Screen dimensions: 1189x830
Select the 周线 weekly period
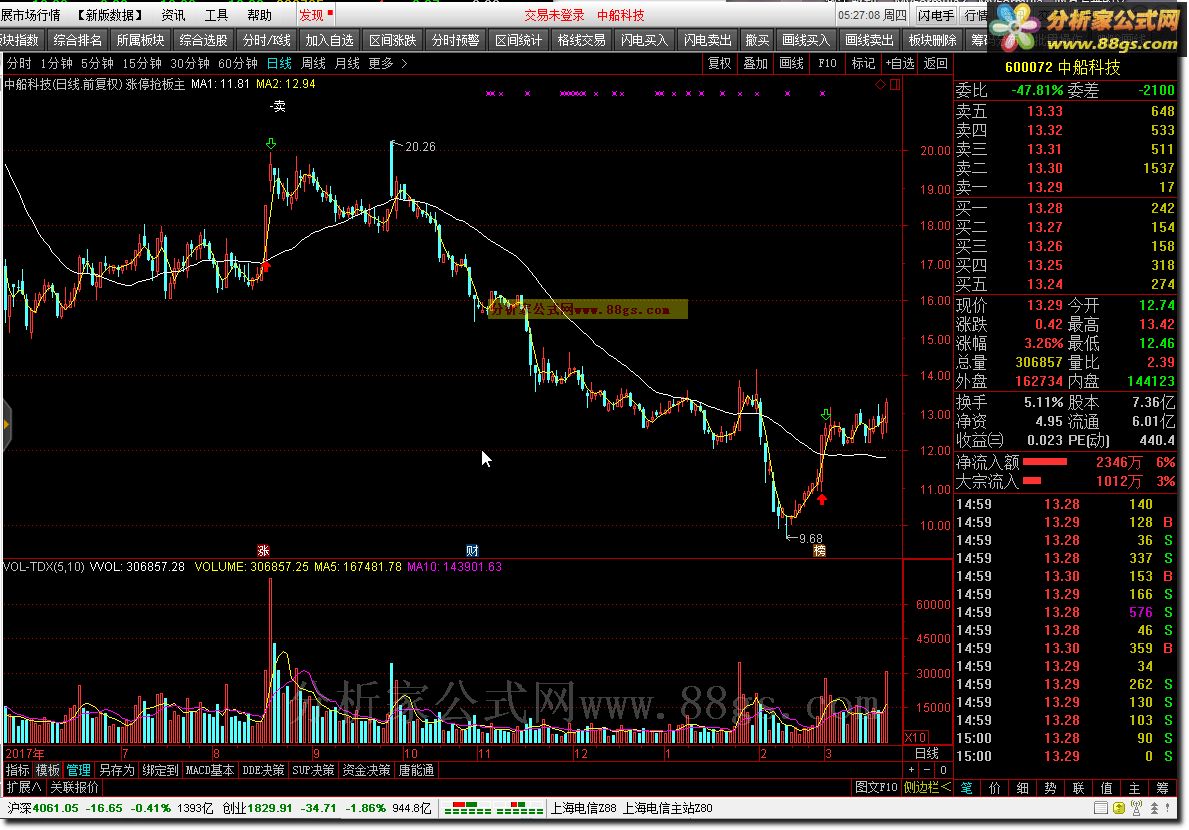(313, 64)
